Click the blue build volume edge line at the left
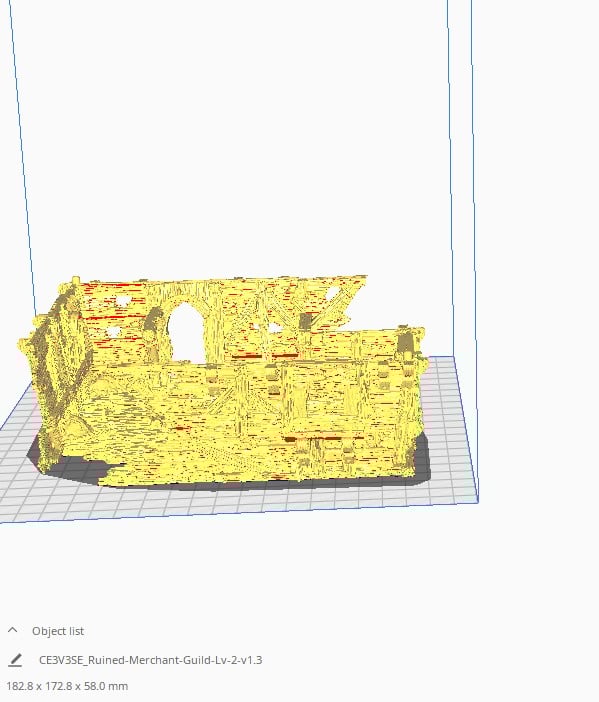Image resolution: width=599 pixels, height=702 pixels. 22,157
